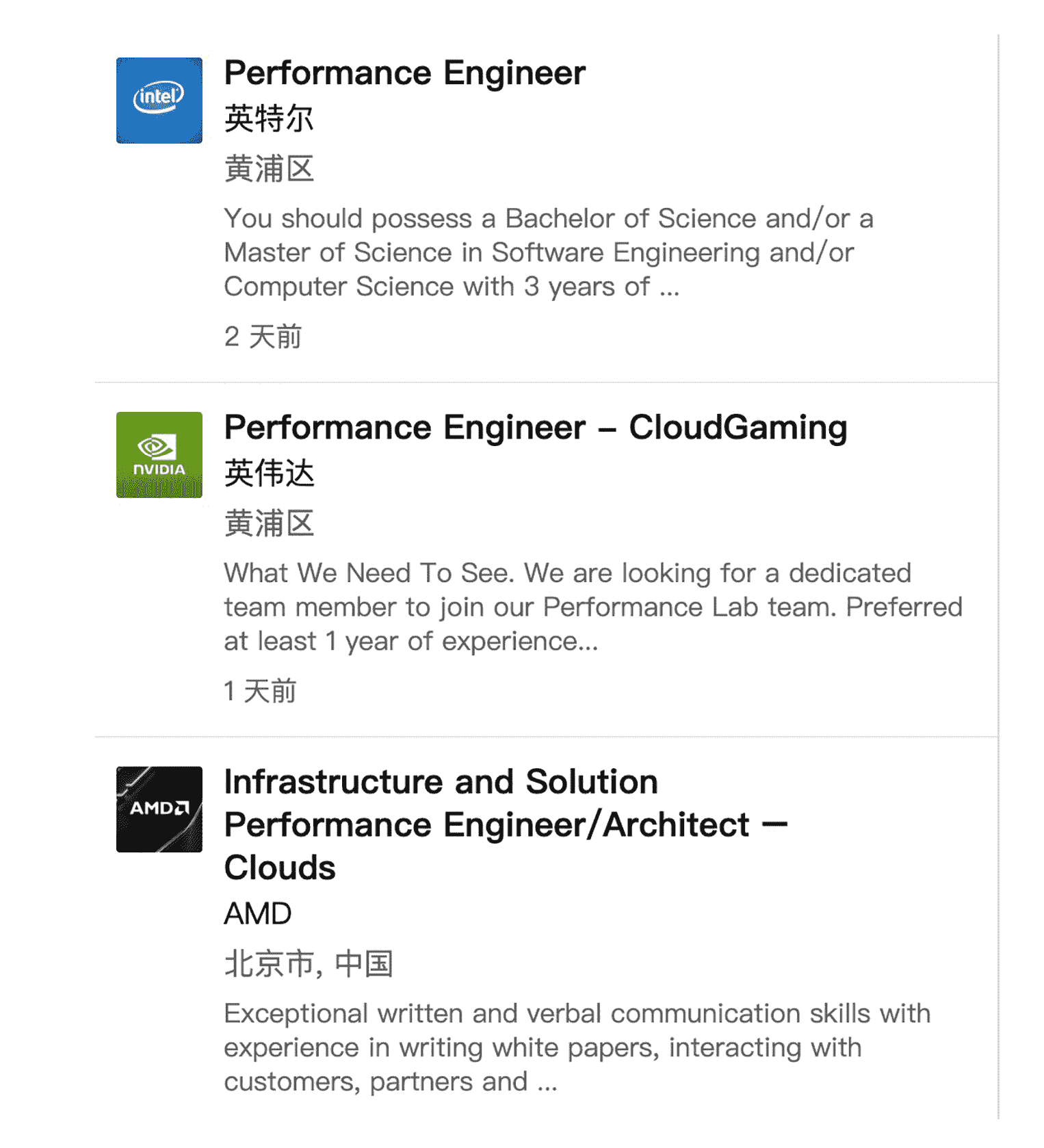1044x1148 pixels.
Task: Click the '2 天前' posting date
Action: 263,337
